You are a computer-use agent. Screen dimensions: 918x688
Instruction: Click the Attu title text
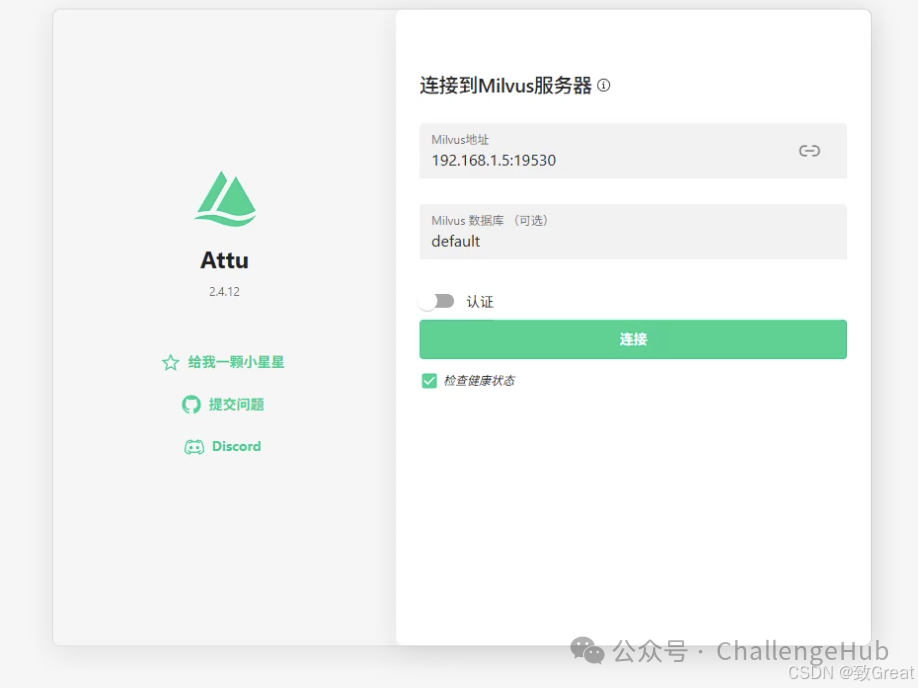[225, 260]
